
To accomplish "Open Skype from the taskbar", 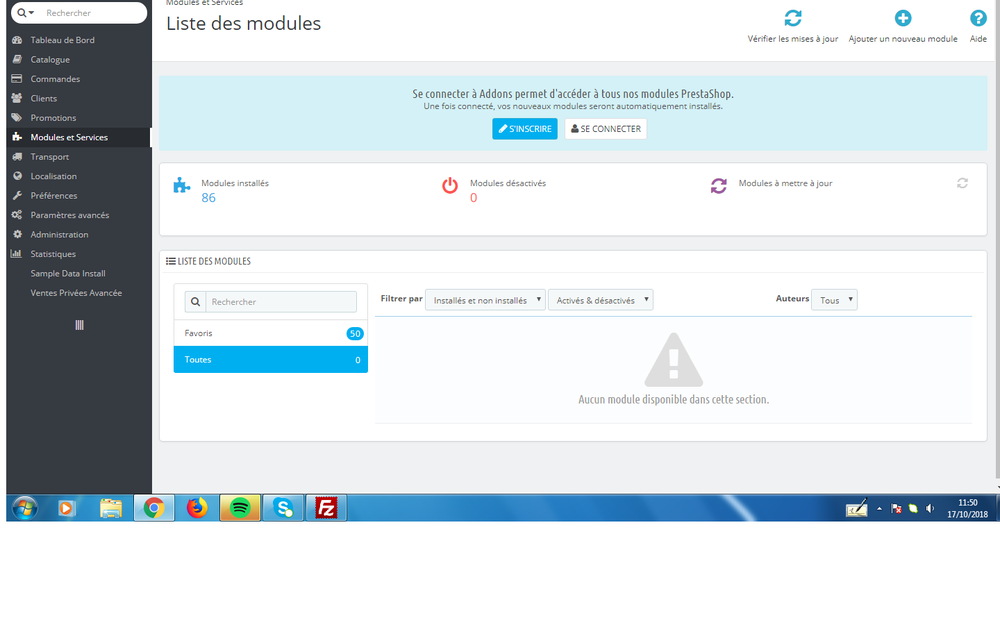I will click(x=283, y=508).
